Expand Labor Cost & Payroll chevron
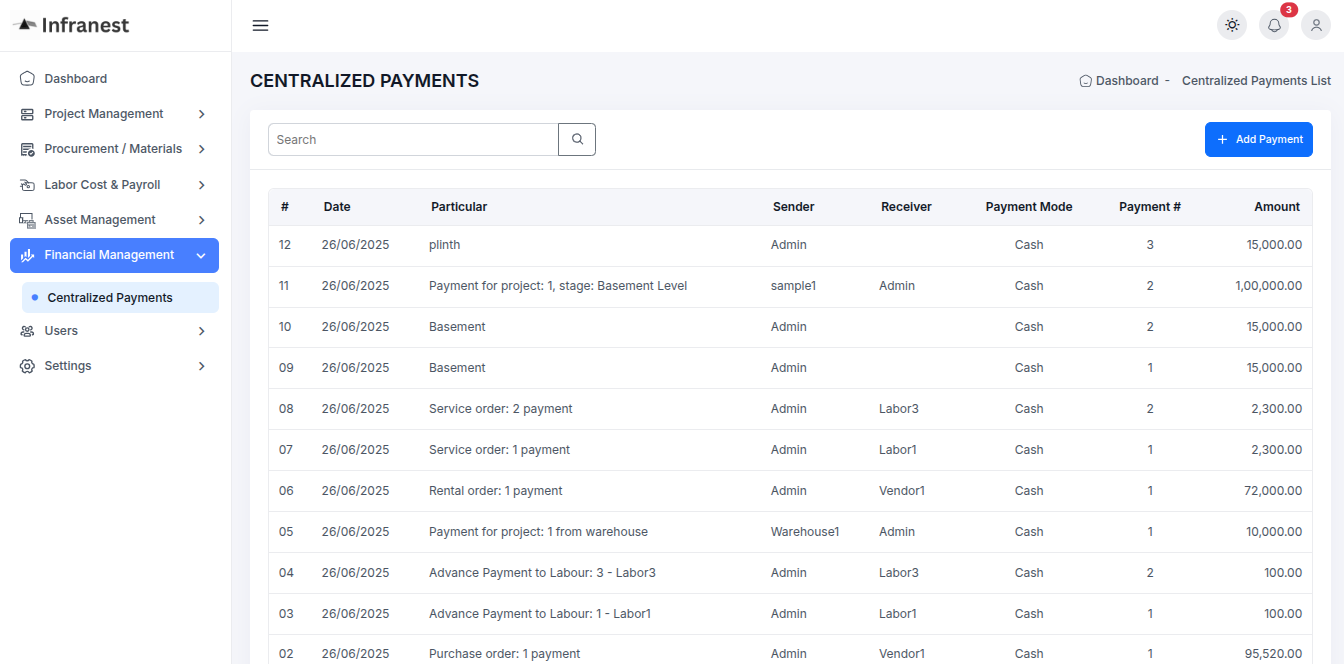 (201, 185)
